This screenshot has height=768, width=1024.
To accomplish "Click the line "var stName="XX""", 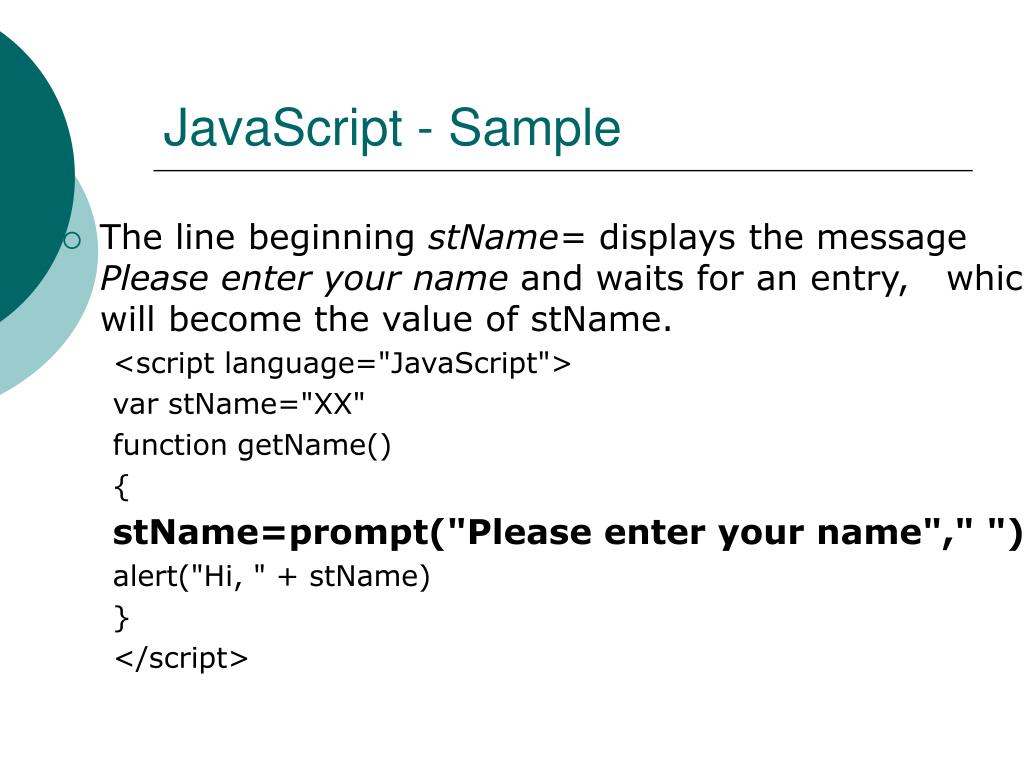I will [x=238, y=404].
